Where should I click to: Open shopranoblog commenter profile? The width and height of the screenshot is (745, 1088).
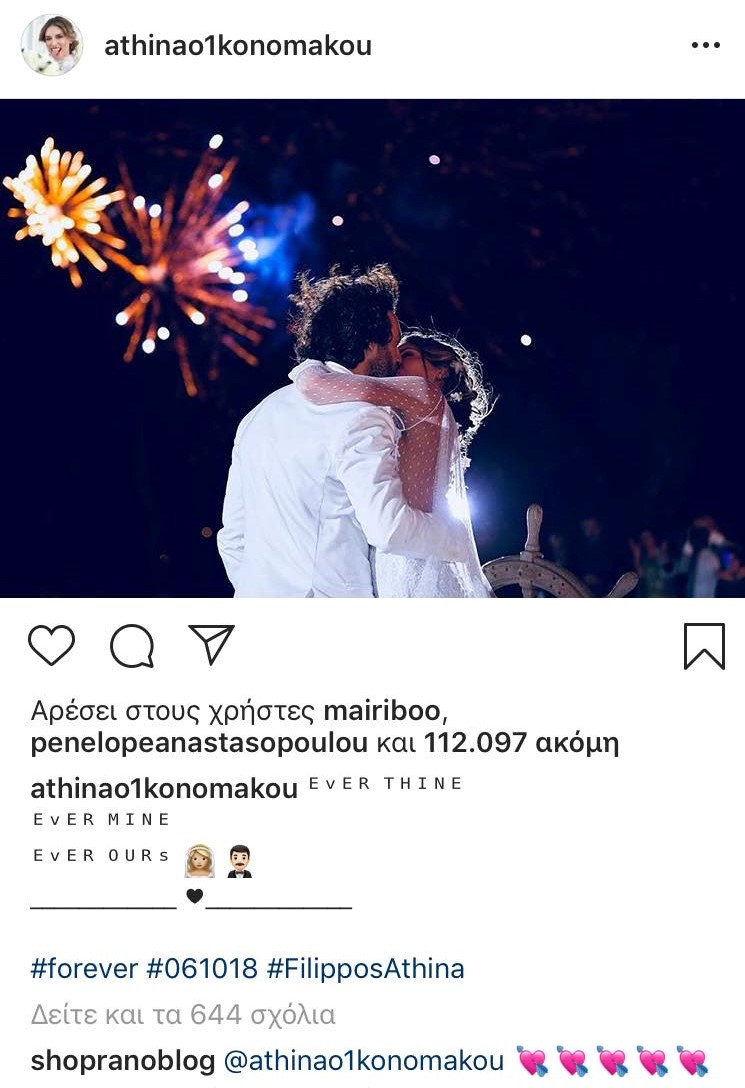coord(123,1061)
